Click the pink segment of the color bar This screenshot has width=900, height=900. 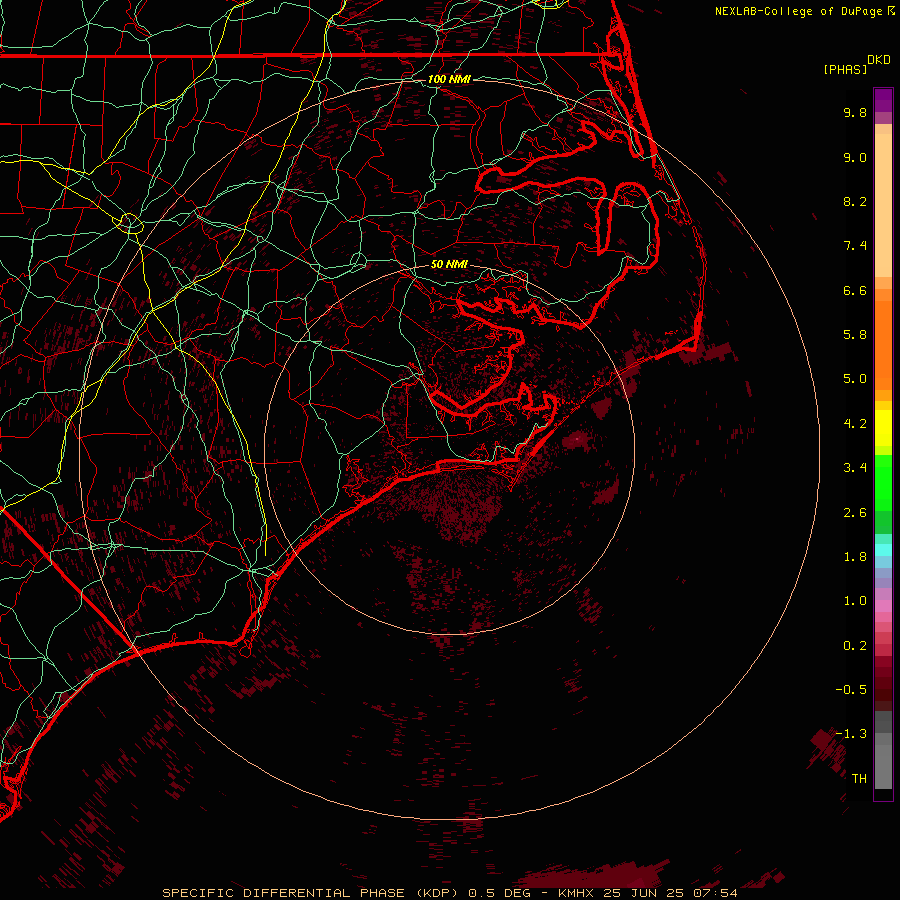883,606
